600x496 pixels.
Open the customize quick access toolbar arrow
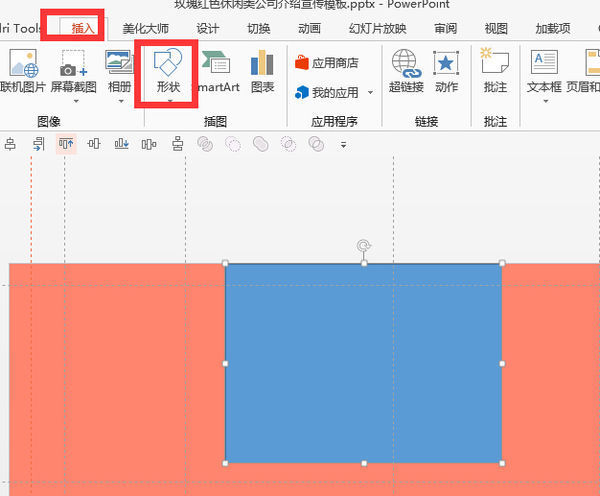point(344,145)
